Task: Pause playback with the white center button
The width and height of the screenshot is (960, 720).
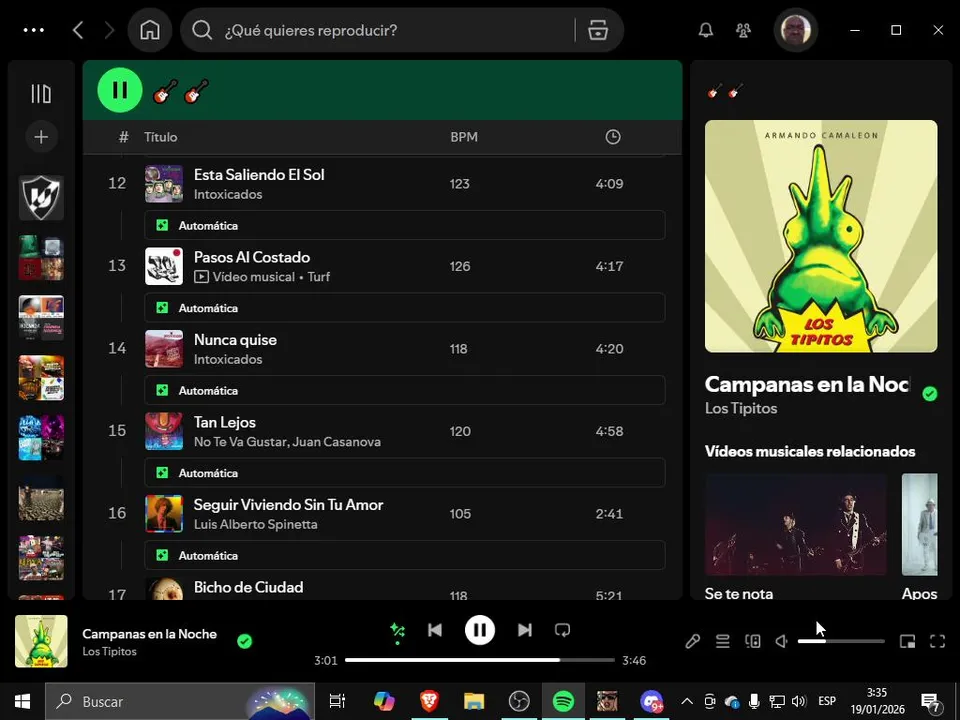Action: (x=479, y=630)
